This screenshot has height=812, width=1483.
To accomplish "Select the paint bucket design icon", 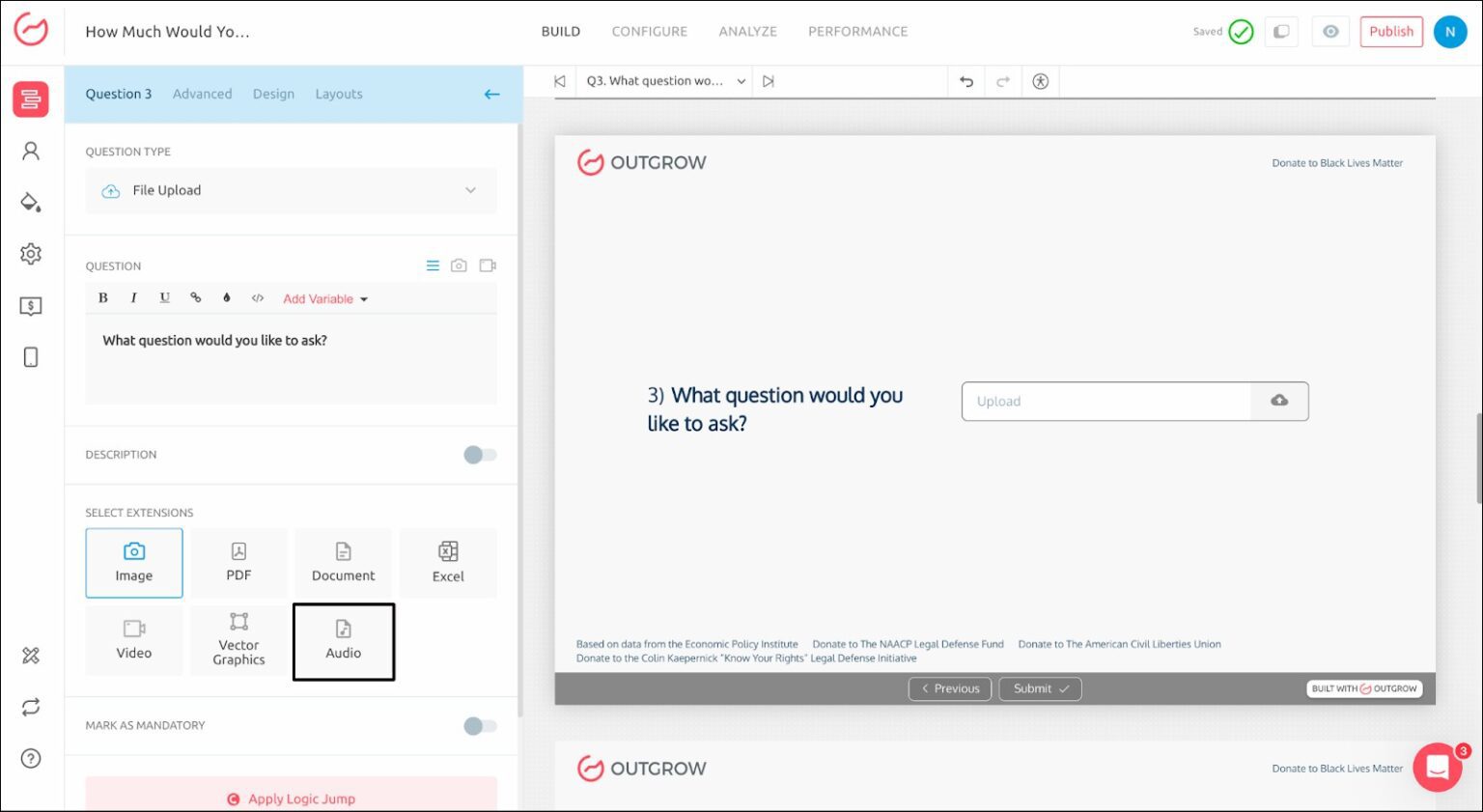I will (31, 203).
